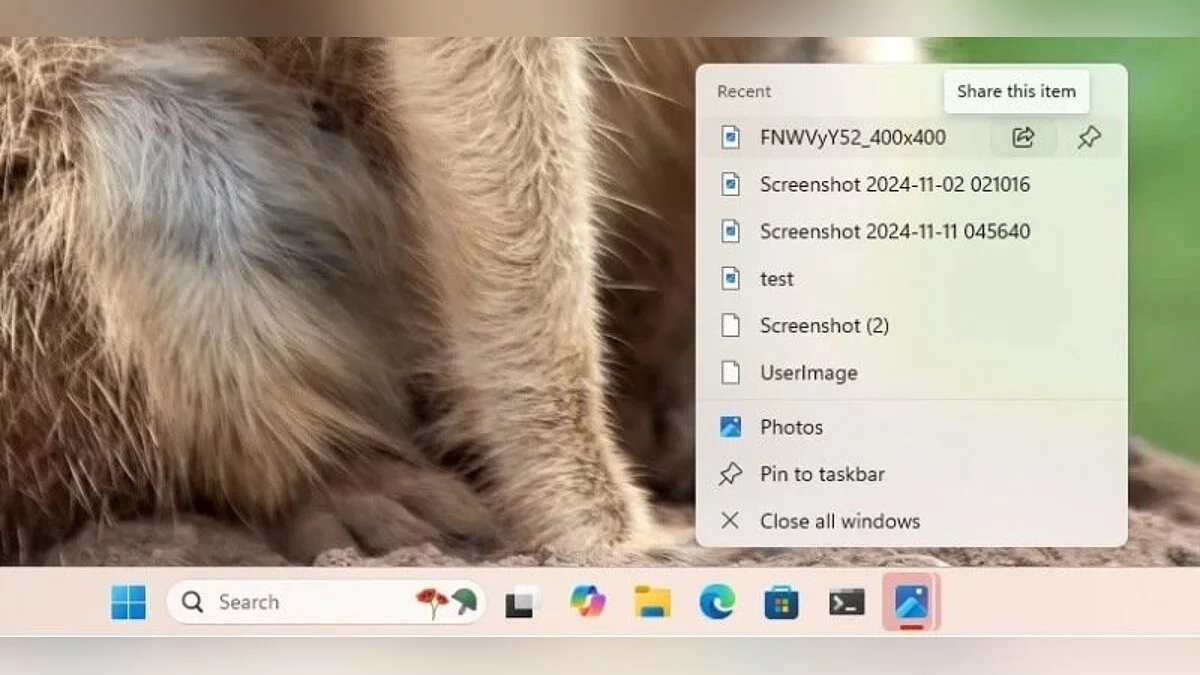
Task: Open Task View from the taskbar
Action: [523, 602]
